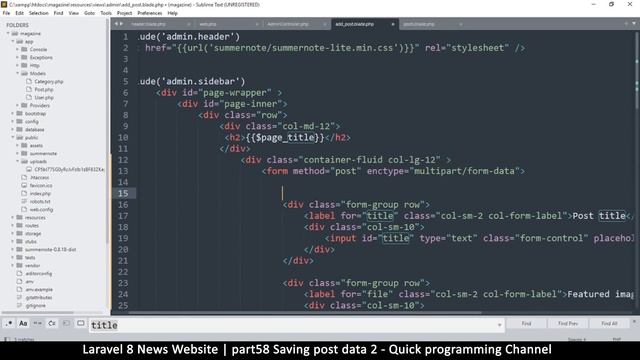The height and width of the screenshot is (360, 640).
Task: Open User.php file in sidebar
Action: pyautogui.click(x=44, y=98)
